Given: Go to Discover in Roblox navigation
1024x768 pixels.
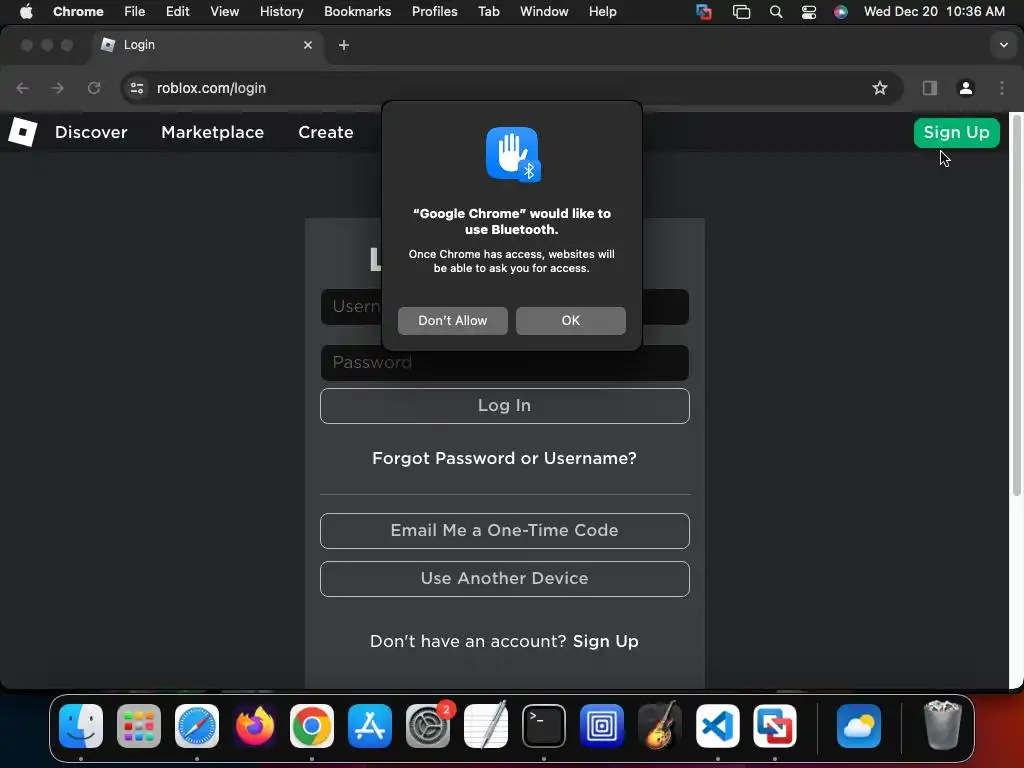Looking at the screenshot, I should click(x=91, y=133).
